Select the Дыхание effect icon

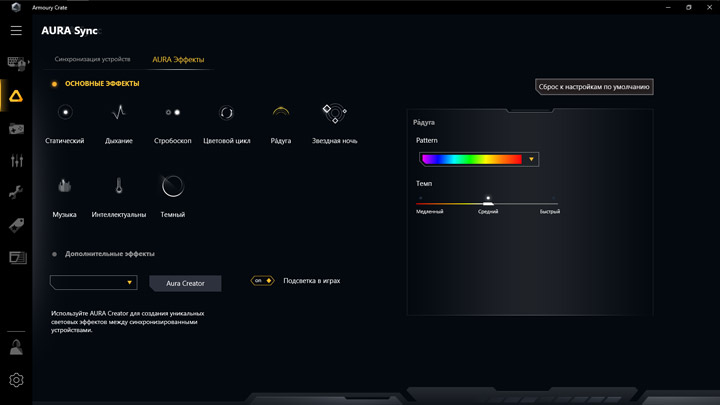tap(119, 112)
